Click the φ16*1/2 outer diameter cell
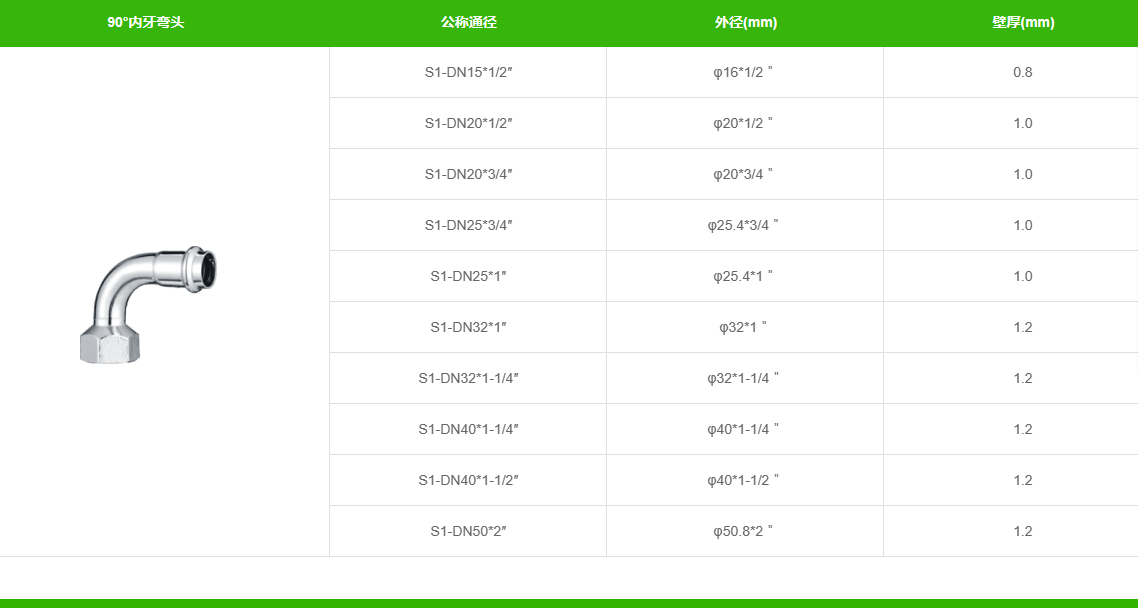Screen dimensions: 1138x608 tap(743, 72)
